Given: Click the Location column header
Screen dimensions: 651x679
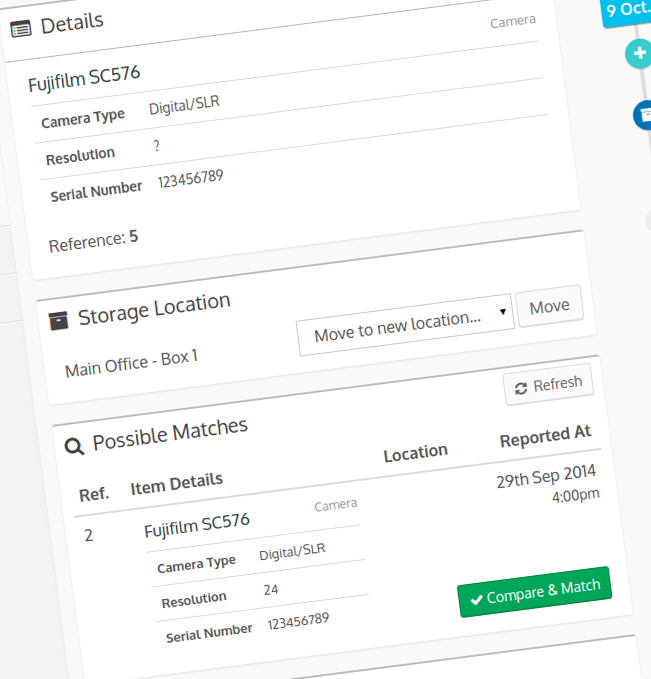Looking at the screenshot, I should (416, 453).
